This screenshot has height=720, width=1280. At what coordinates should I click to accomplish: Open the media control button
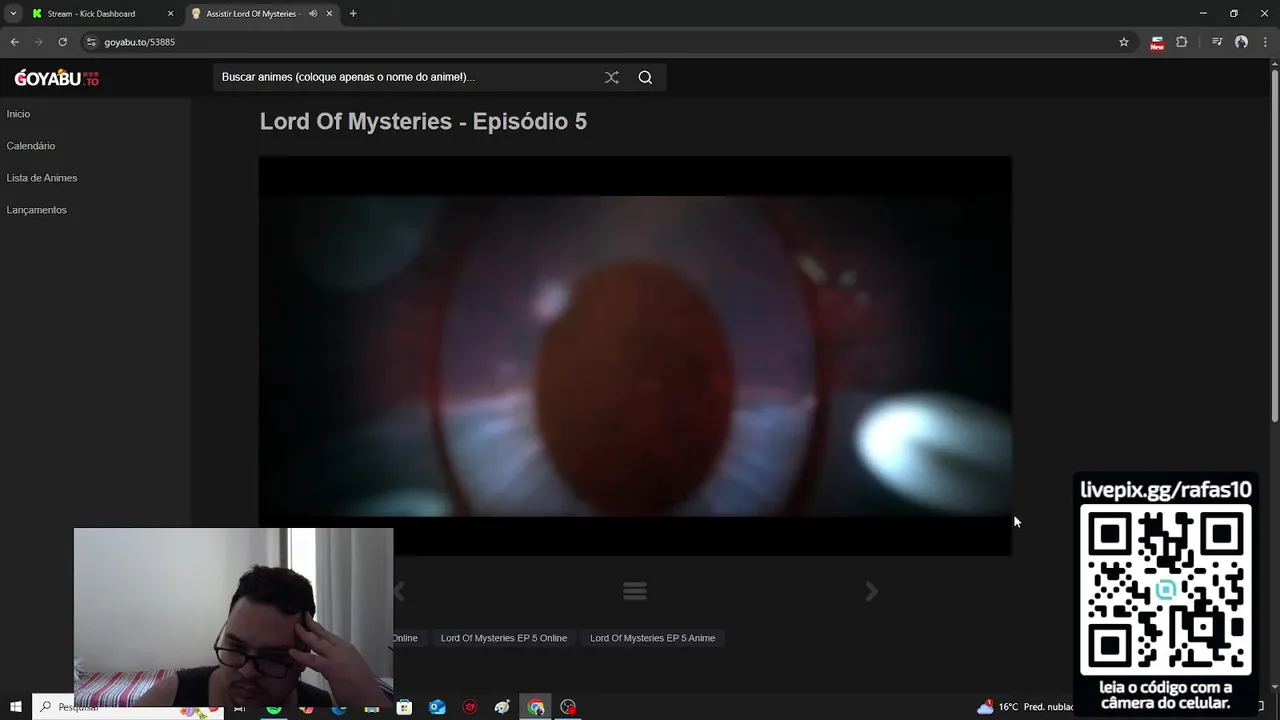point(1217,42)
